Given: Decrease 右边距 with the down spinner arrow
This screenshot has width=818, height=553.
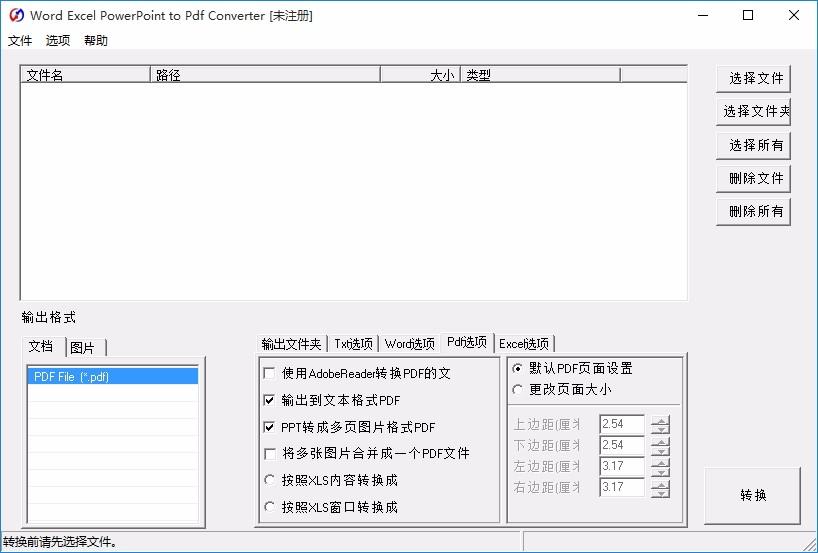Looking at the screenshot, I should pos(660,492).
